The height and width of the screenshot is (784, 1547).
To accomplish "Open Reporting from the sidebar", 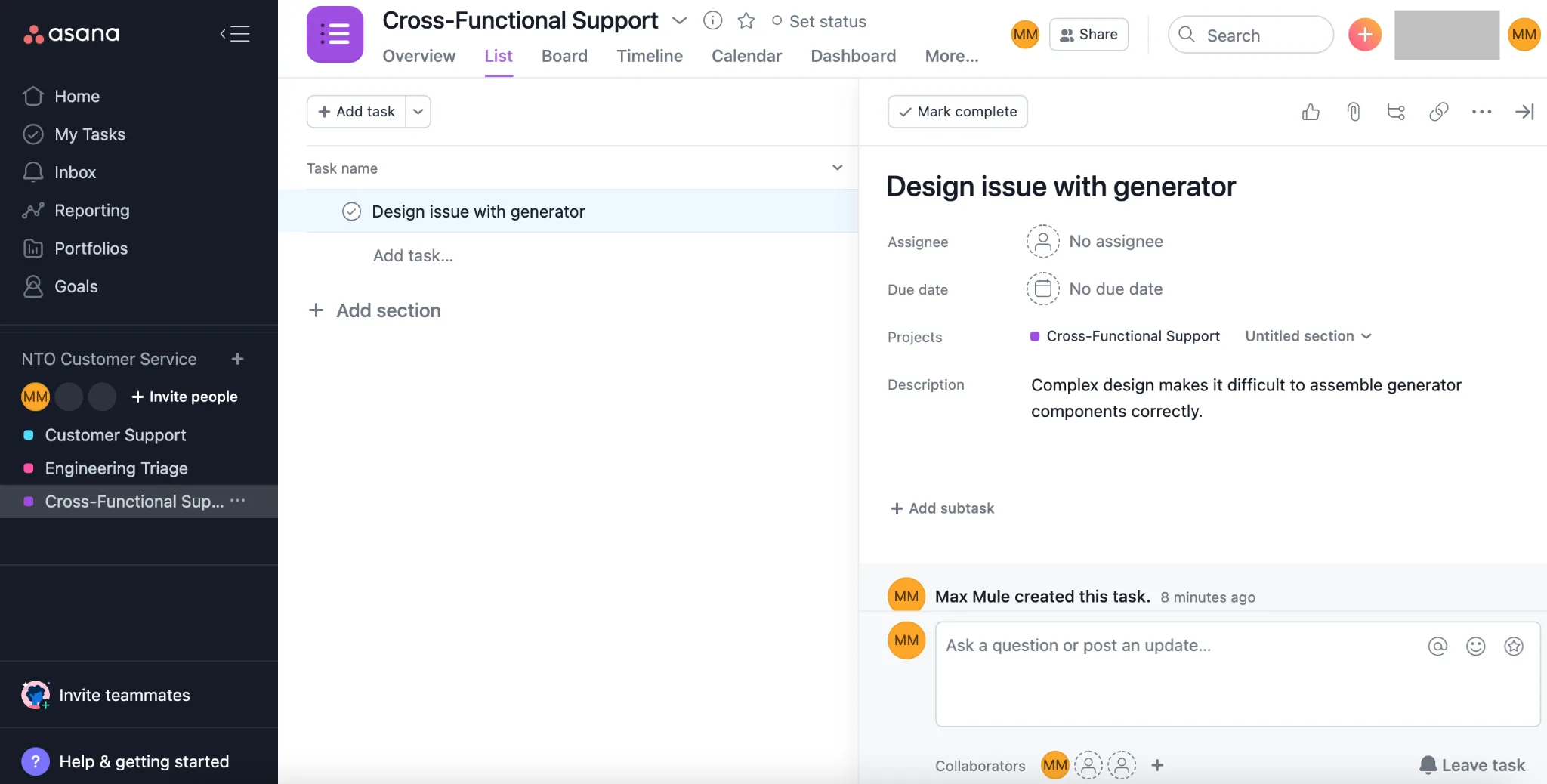I will [x=91, y=210].
